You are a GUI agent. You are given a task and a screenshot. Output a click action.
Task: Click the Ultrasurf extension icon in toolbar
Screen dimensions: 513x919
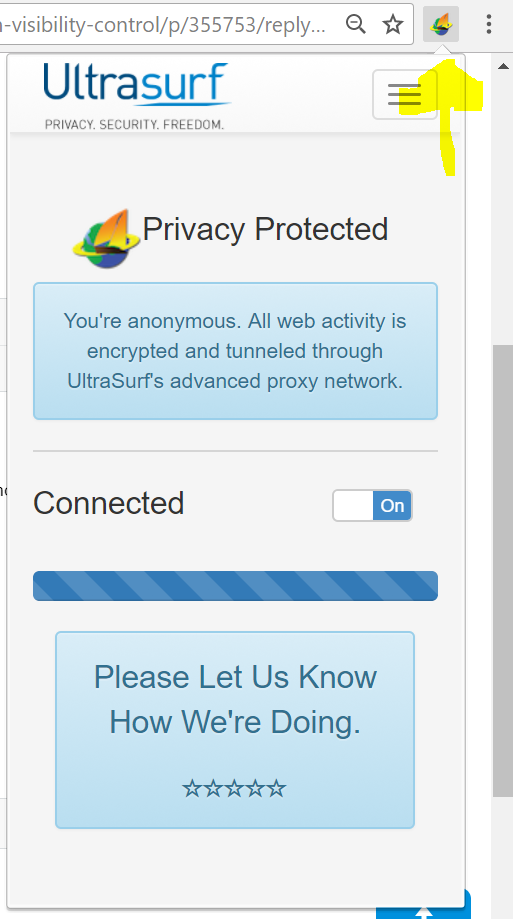441,24
